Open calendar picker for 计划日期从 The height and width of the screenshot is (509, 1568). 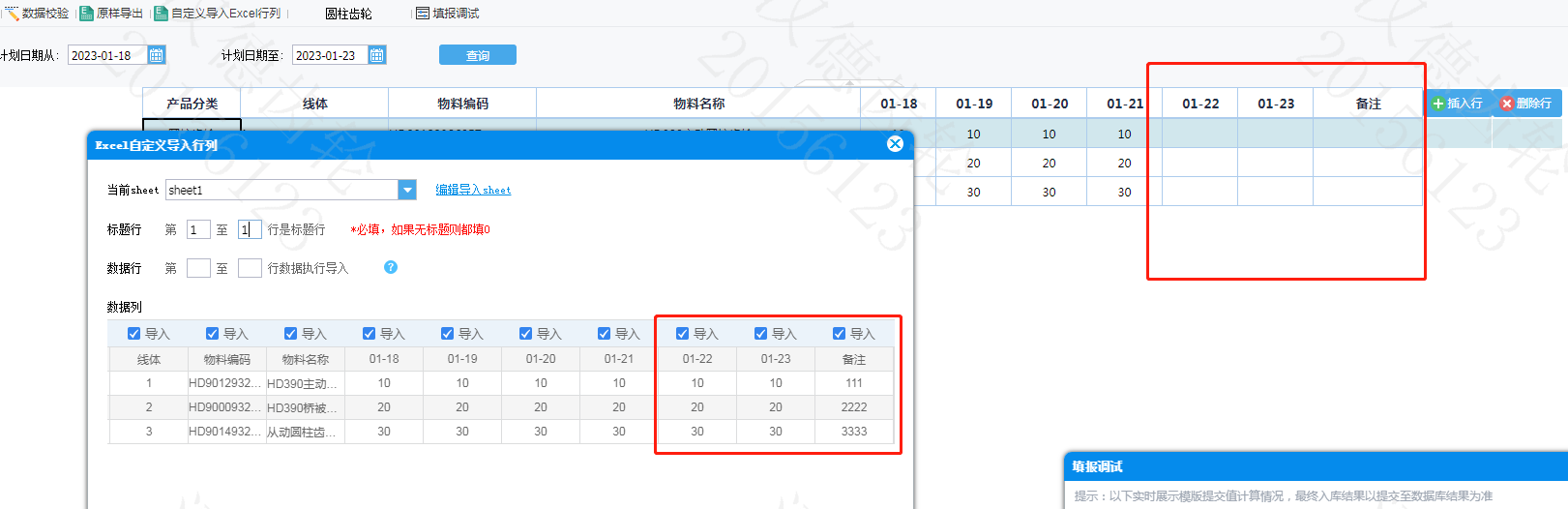(x=157, y=55)
